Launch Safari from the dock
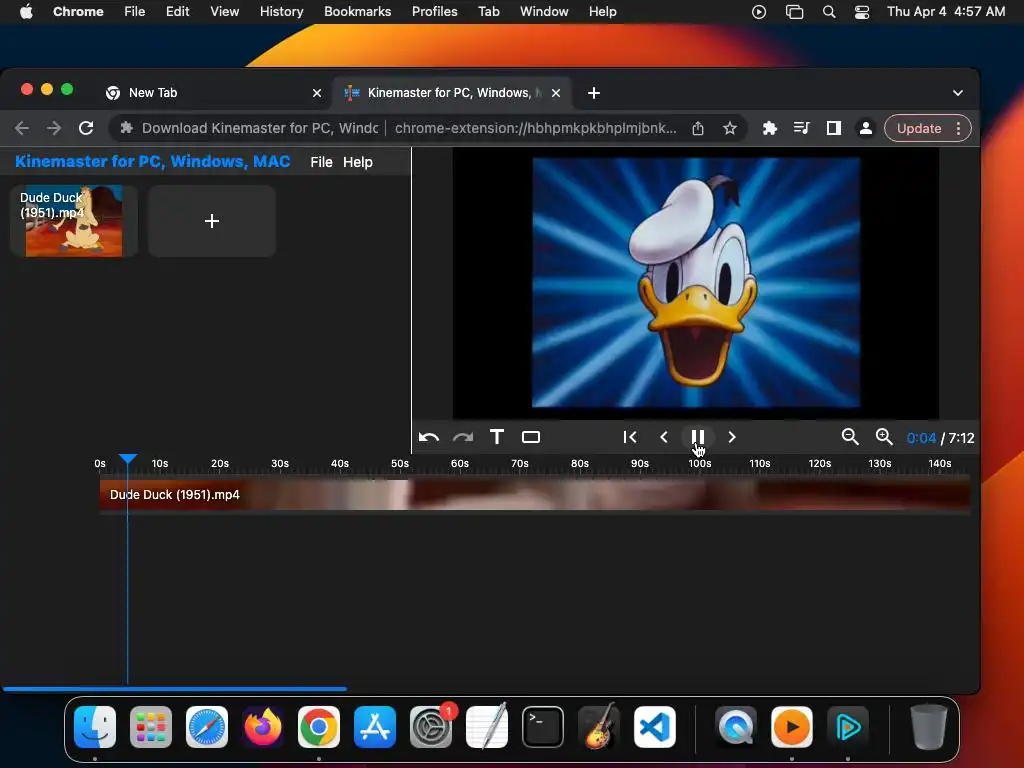 click(x=207, y=727)
